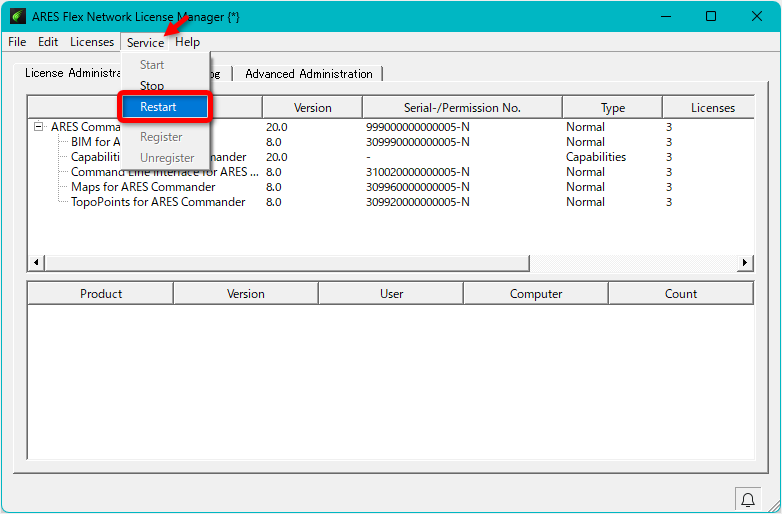Sort by the Licenses column header
Viewport: 782px width, 514px height.
coord(708,108)
